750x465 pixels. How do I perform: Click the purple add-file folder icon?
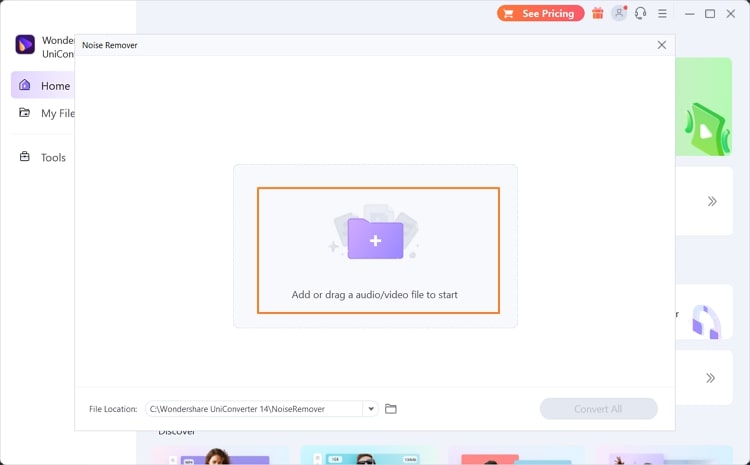click(375, 238)
